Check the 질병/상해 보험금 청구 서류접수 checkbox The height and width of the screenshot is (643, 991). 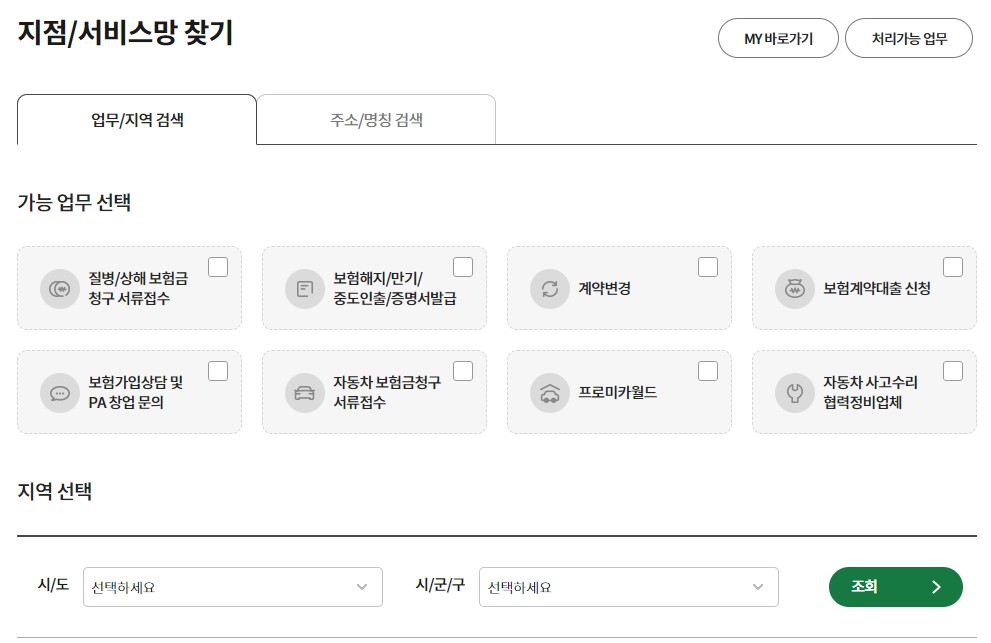coord(218,267)
